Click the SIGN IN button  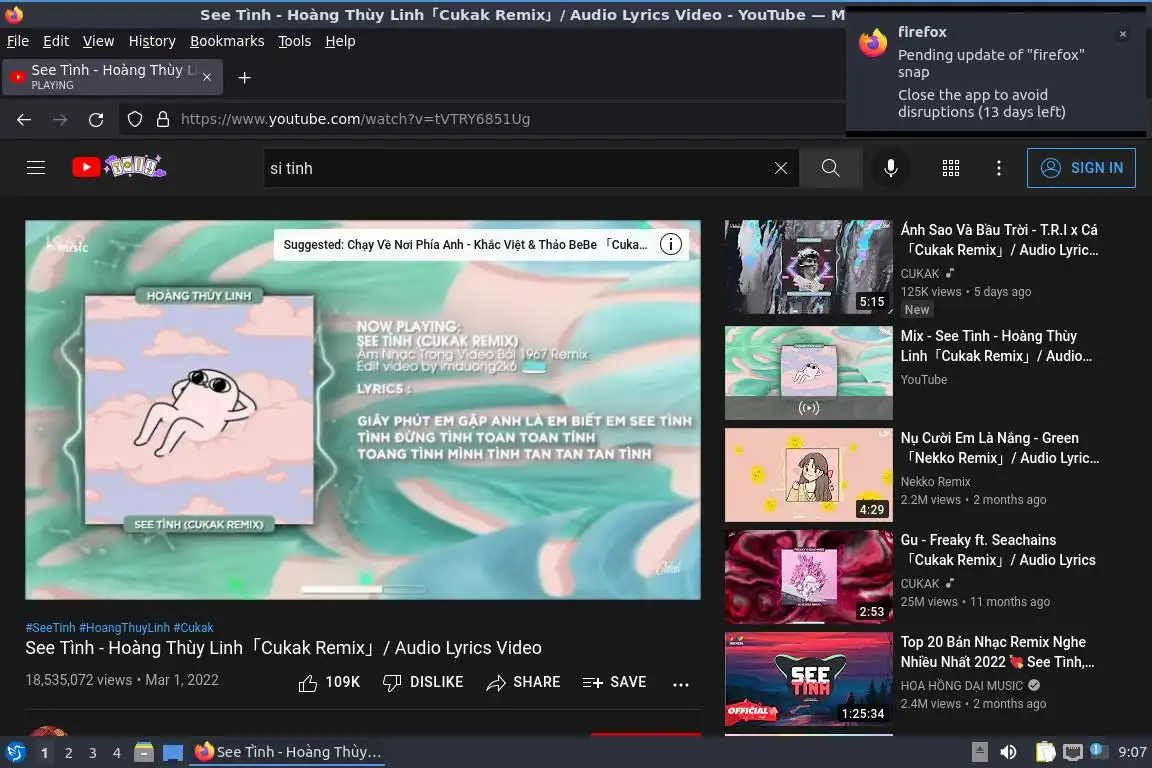coord(1081,168)
